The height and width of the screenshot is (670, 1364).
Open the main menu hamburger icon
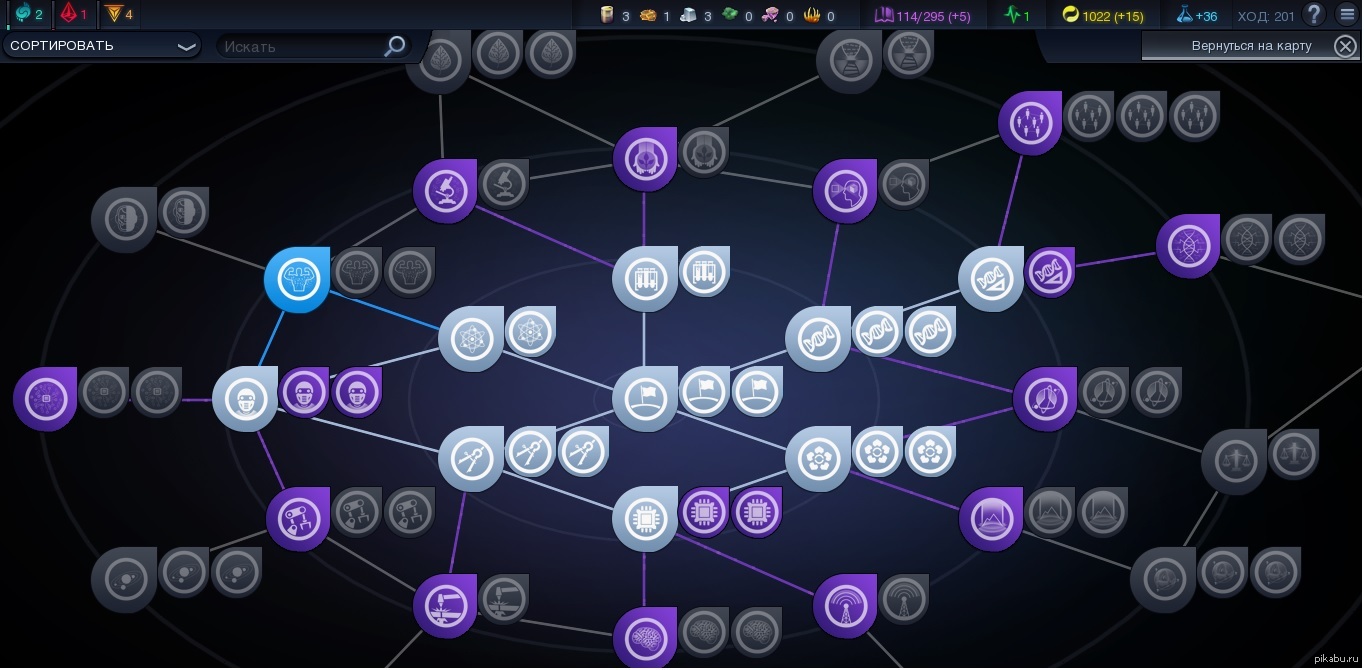tap(1347, 15)
